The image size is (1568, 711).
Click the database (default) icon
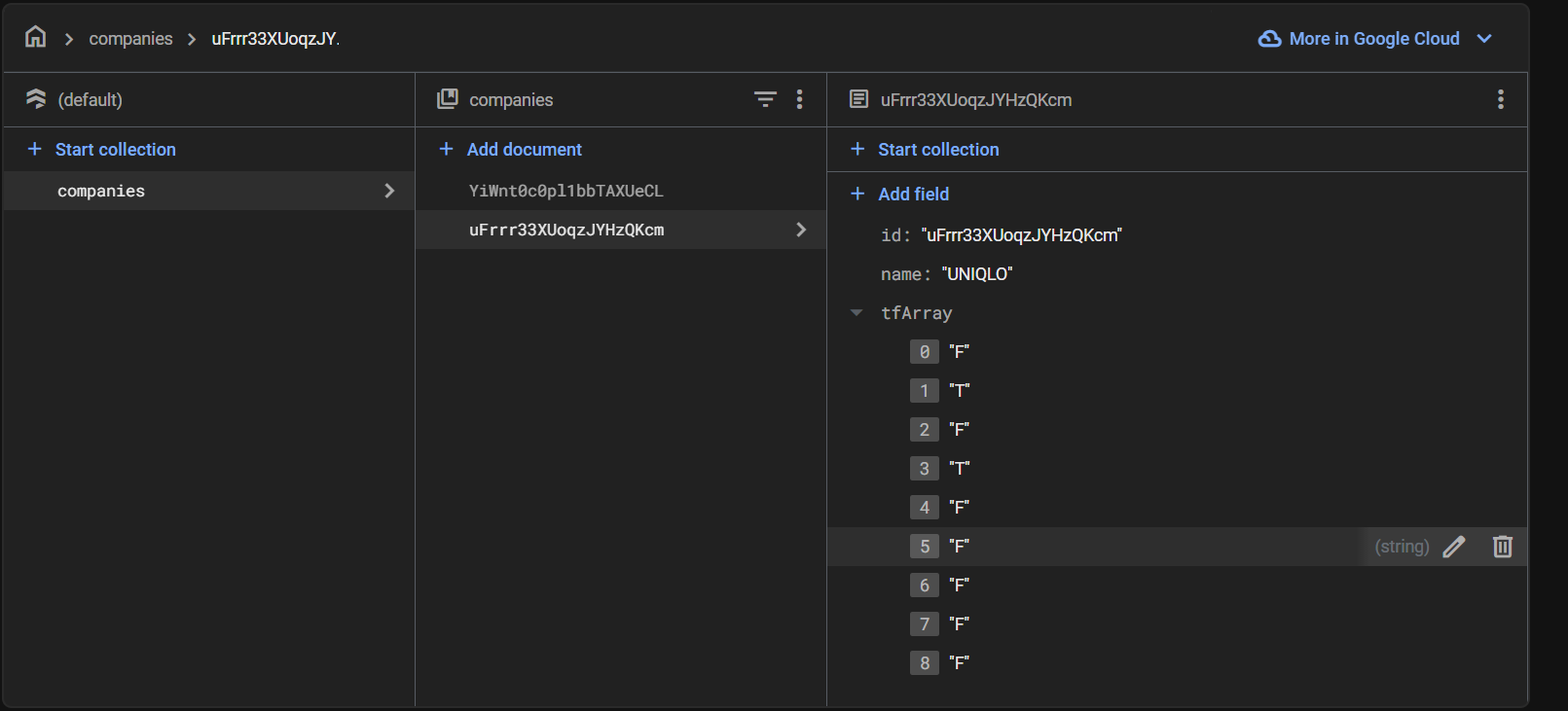(x=36, y=99)
